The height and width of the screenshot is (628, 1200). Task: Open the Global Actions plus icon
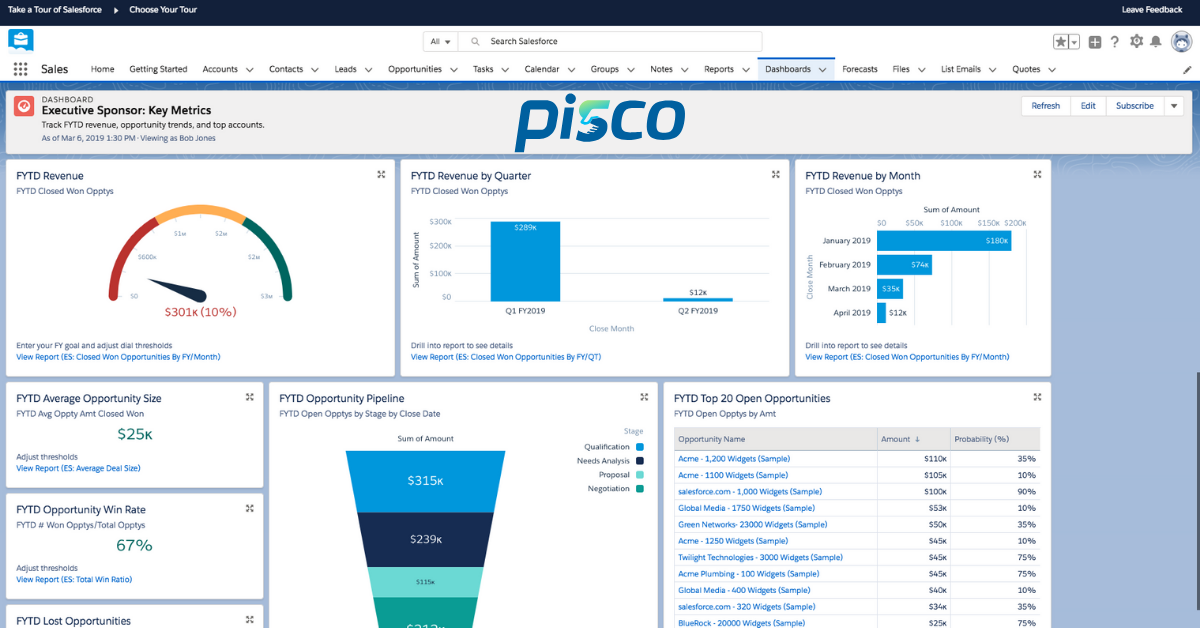click(x=1095, y=42)
